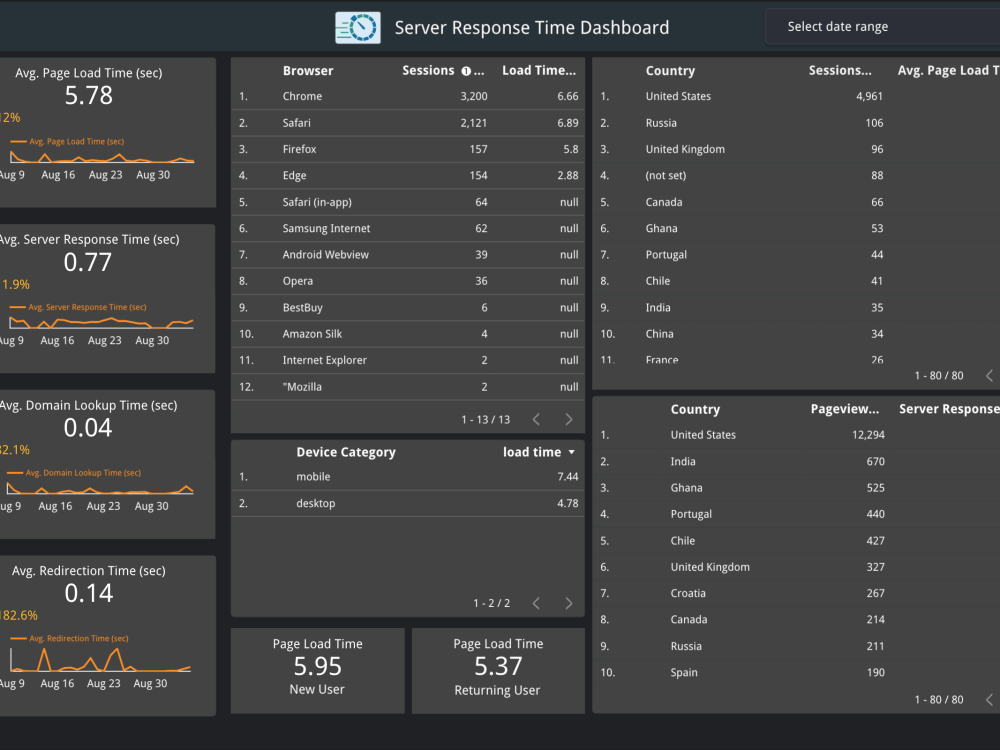This screenshot has height=750, width=1000.
Task: Sort by Sessions header in country table
Action: click(x=840, y=71)
